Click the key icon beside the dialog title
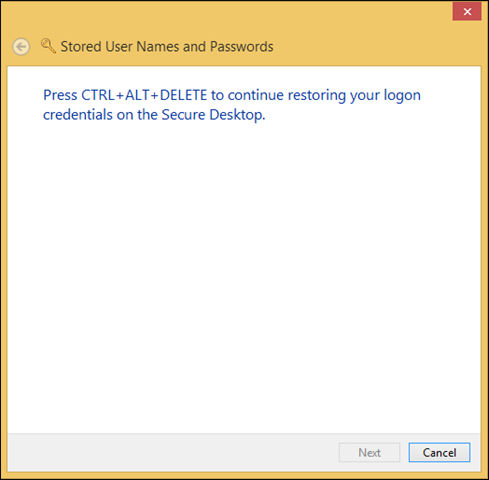 pos(48,46)
